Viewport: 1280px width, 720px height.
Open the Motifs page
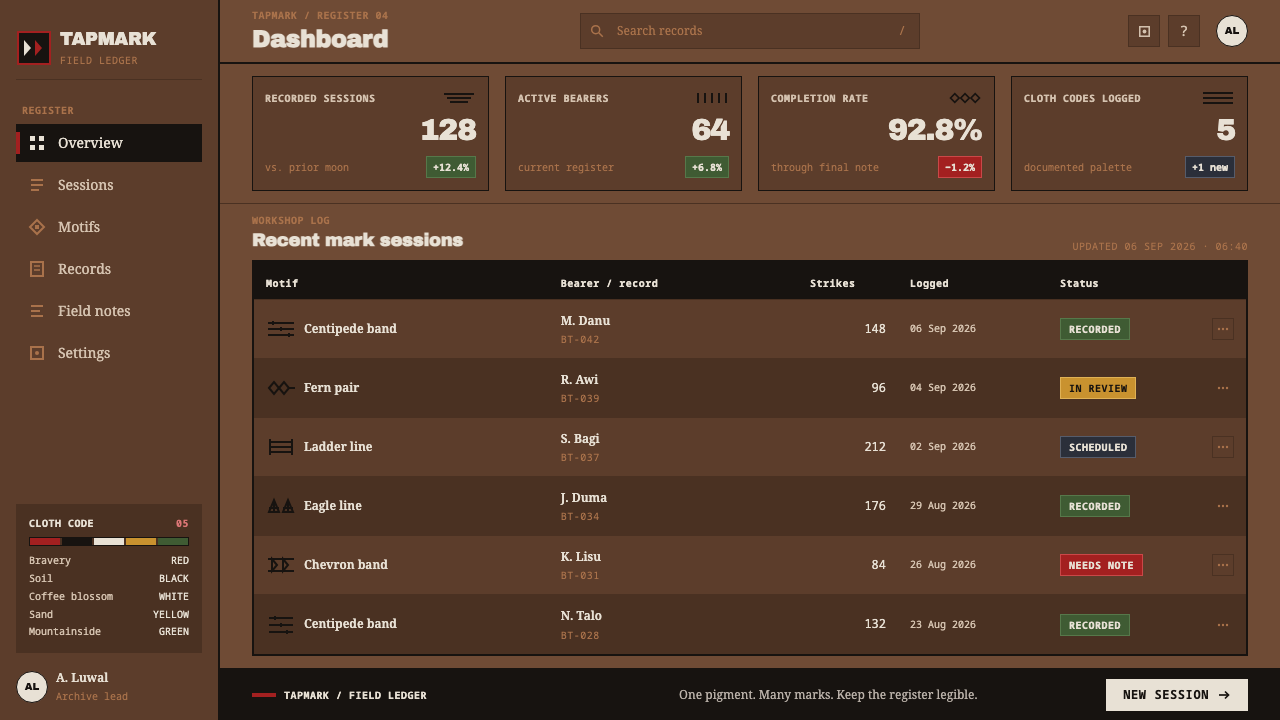pyautogui.click(x=109, y=227)
